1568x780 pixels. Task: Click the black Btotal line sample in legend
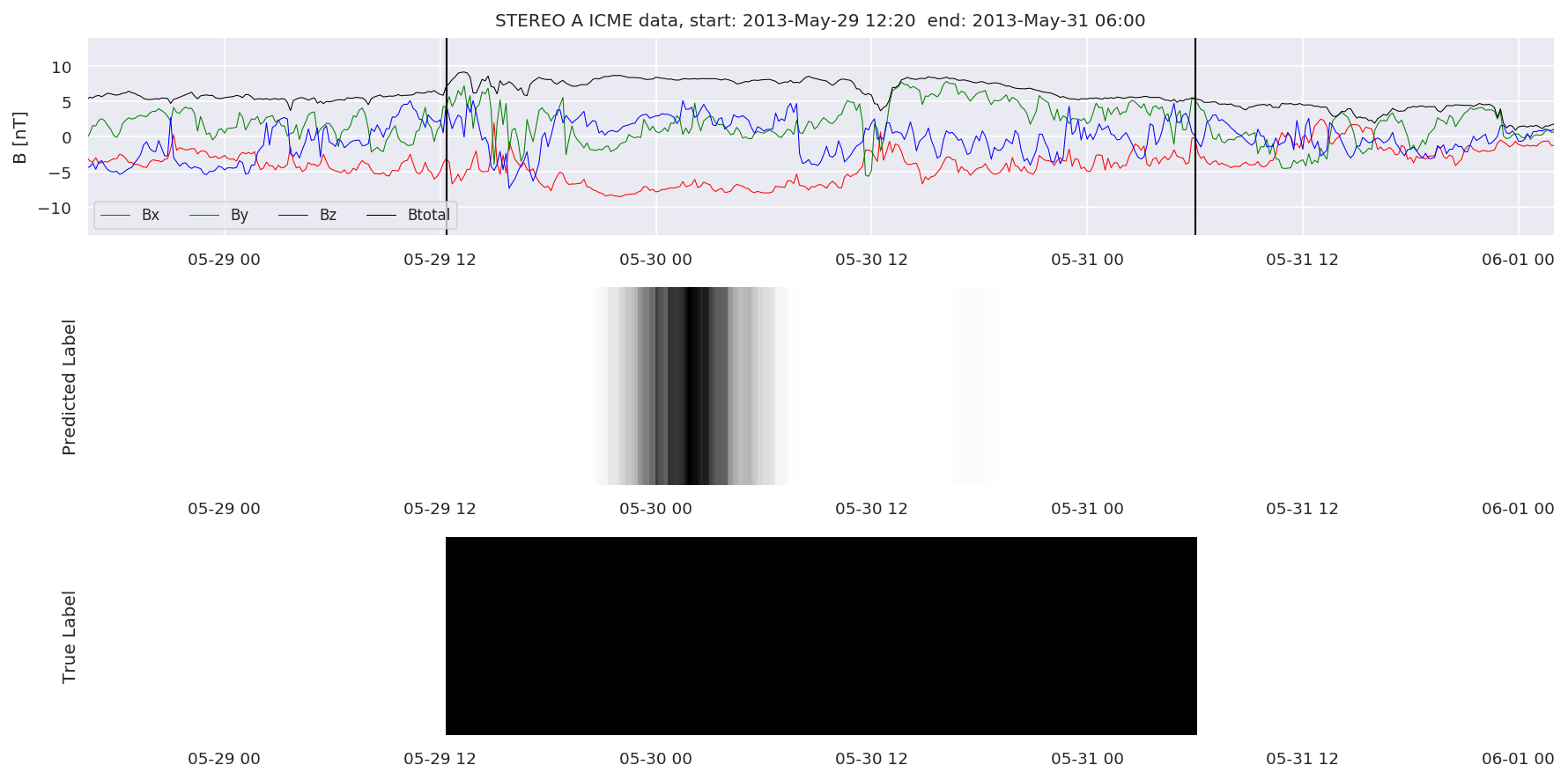(381, 216)
